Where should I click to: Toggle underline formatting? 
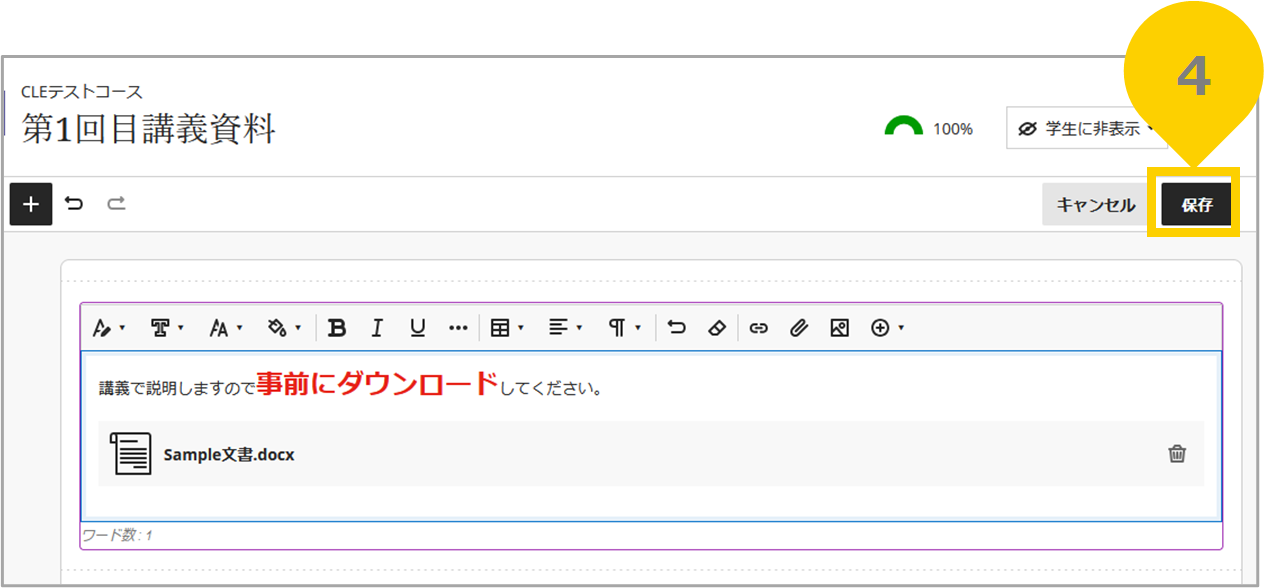pos(418,328)
